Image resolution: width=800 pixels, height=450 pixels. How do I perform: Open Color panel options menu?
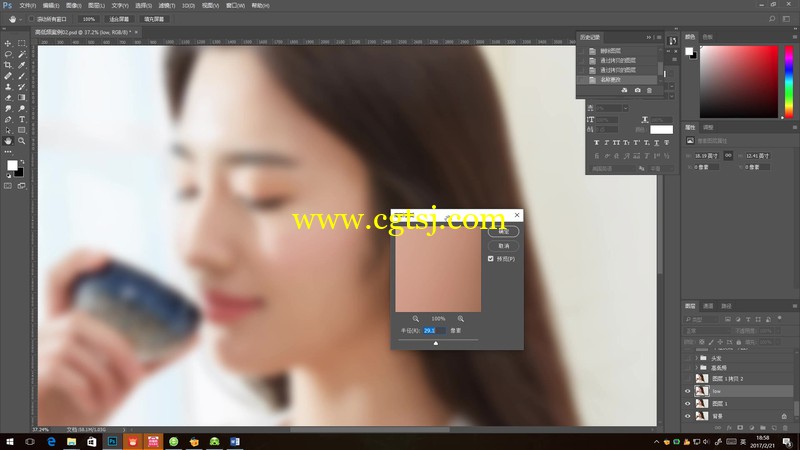coord(794,37)
